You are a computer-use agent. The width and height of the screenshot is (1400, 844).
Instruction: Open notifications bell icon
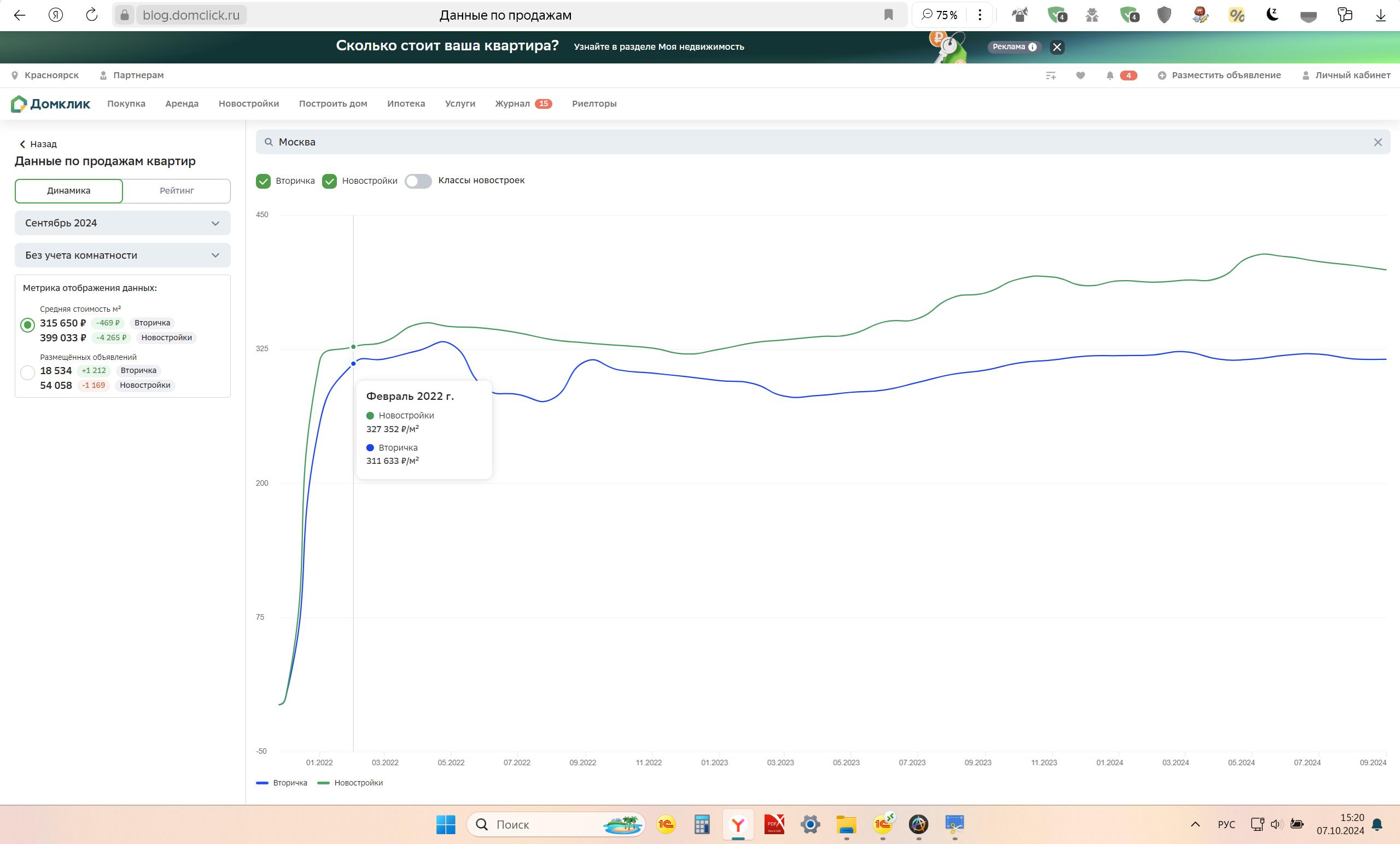[x=1110, y=75]
